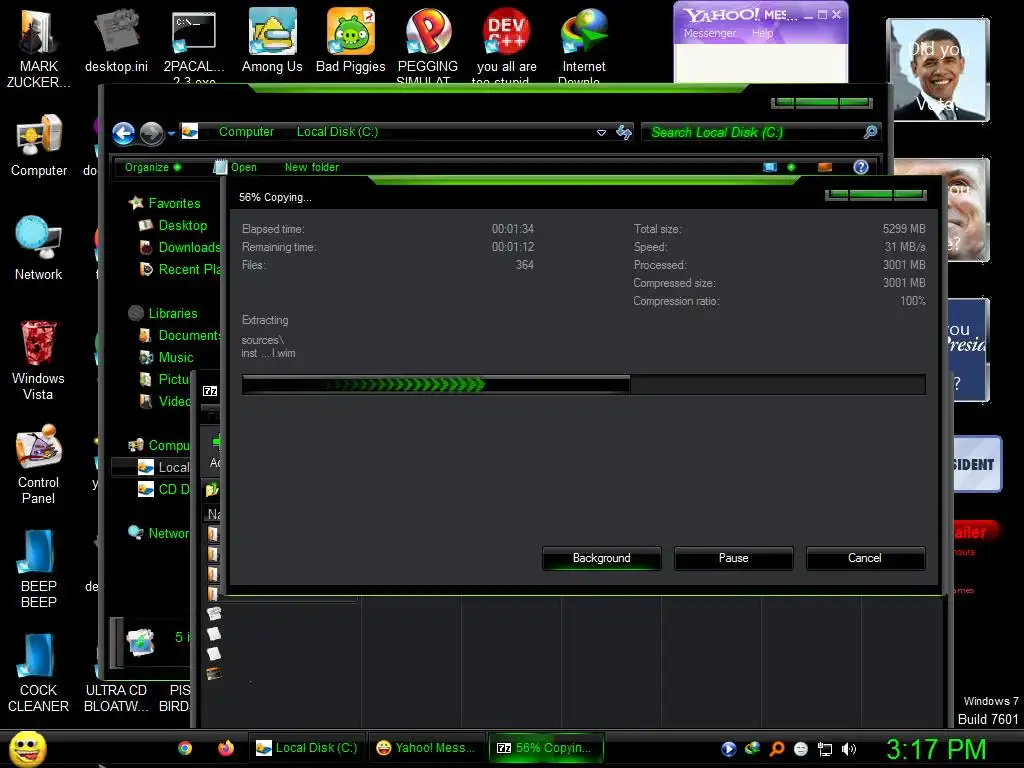Launch Among Us from the desktop

point(272,40)
